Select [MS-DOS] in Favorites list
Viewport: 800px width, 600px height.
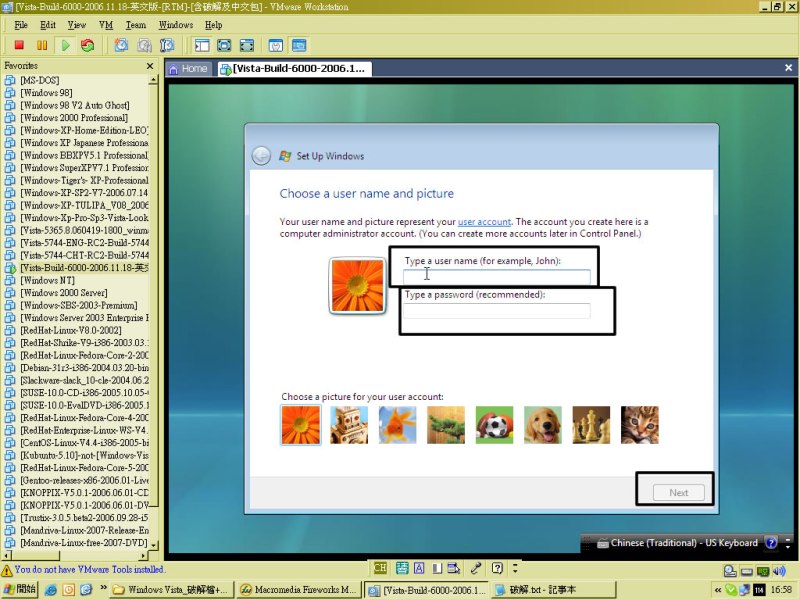pos(40,80)
